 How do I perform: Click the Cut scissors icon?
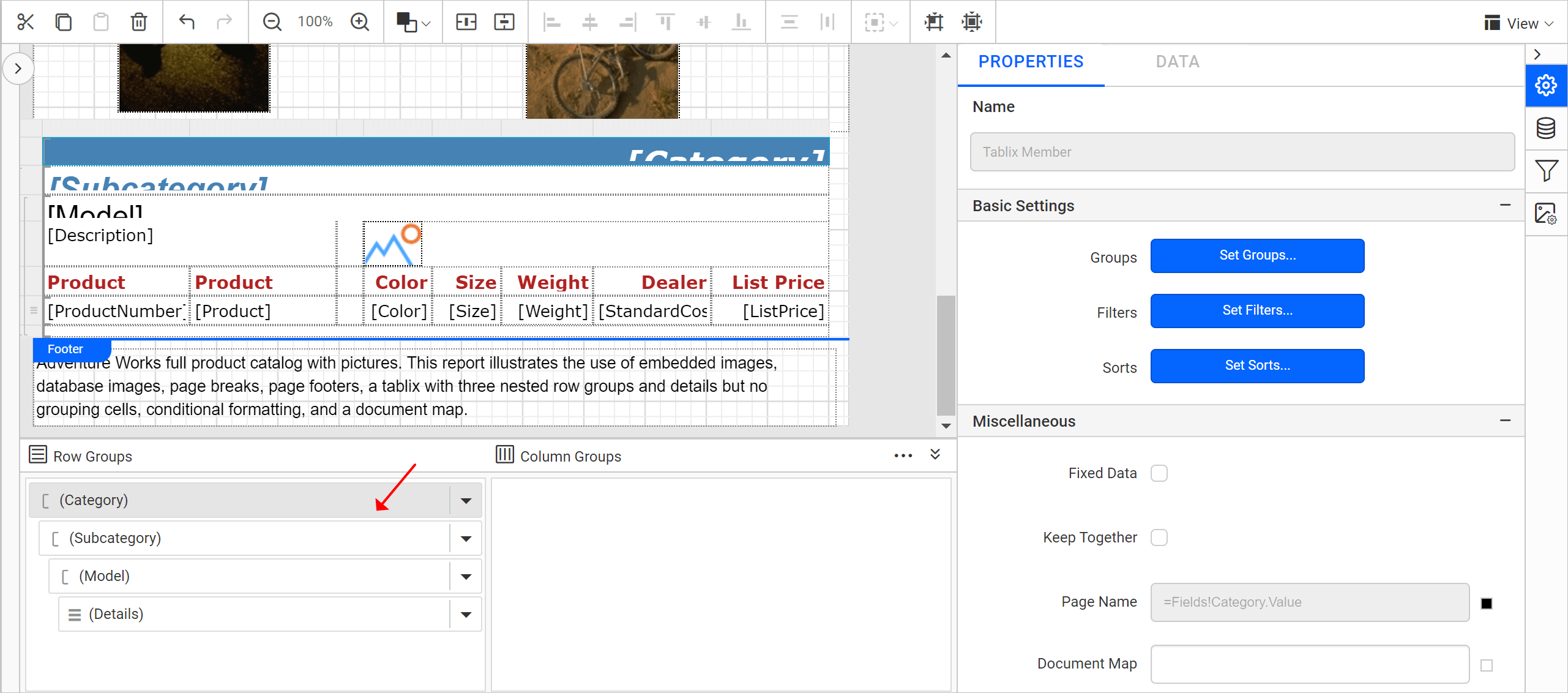25,22
